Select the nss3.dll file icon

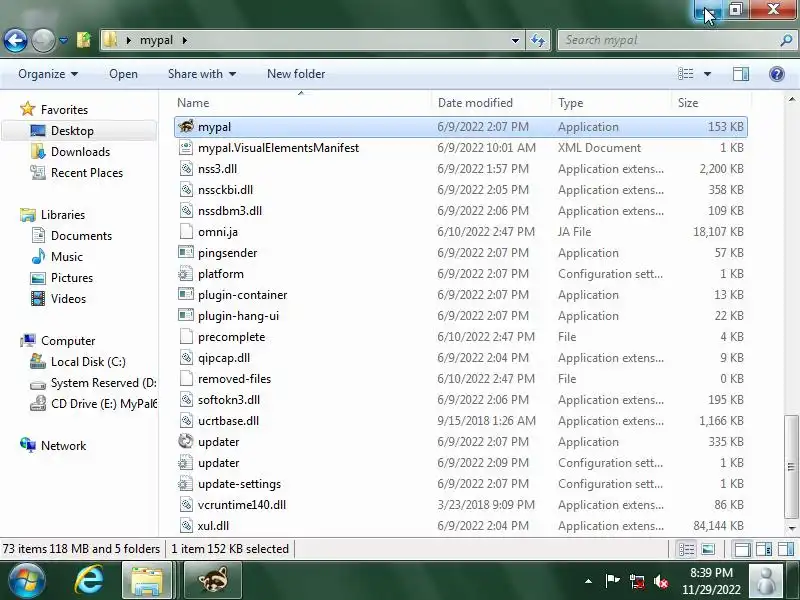coord(186,168)
